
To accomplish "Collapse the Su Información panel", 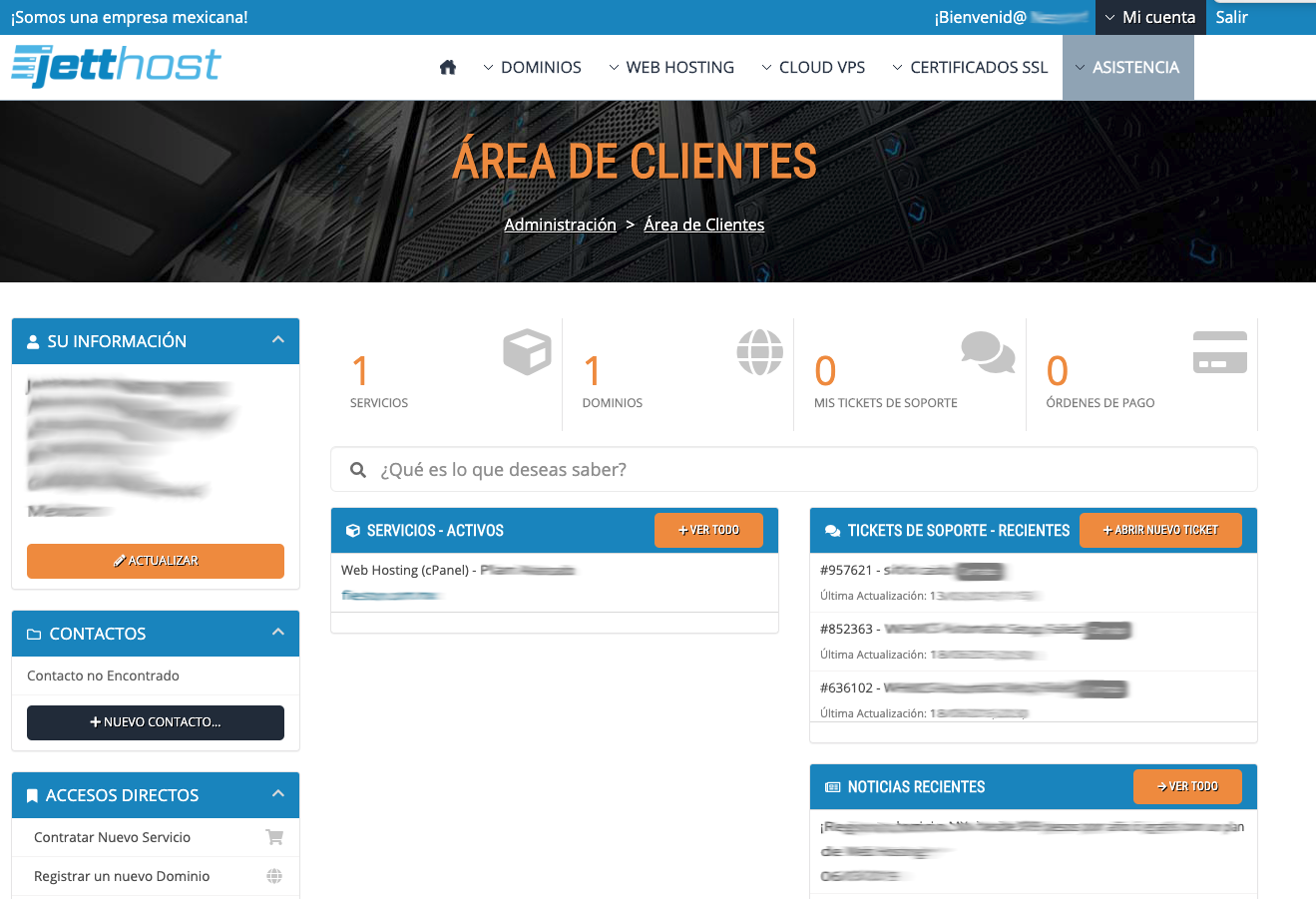I will click(278, 340).
